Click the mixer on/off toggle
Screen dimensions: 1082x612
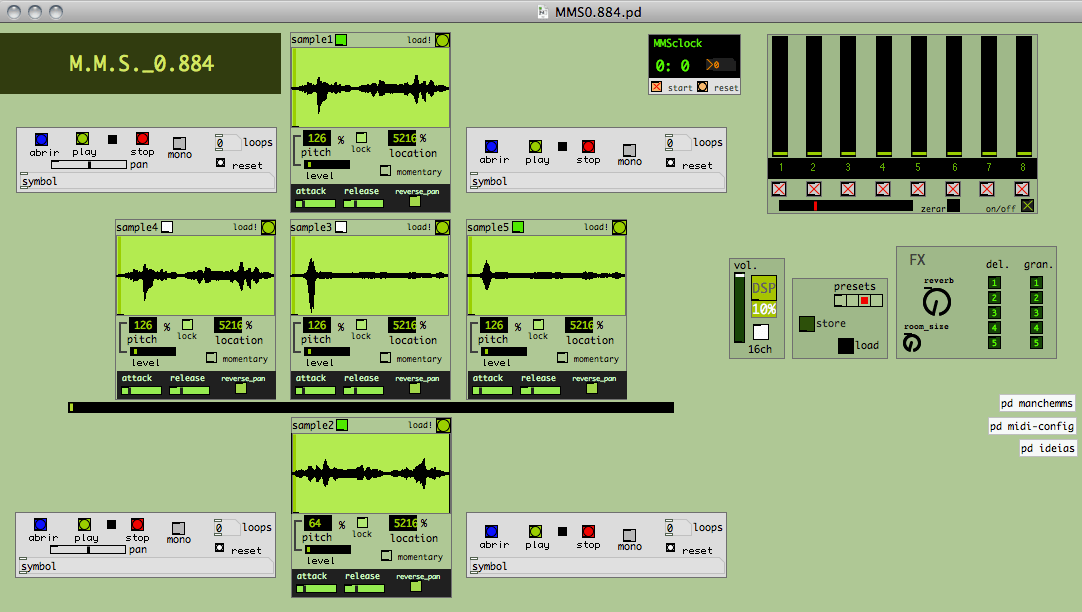click(x=1027, y=206)
